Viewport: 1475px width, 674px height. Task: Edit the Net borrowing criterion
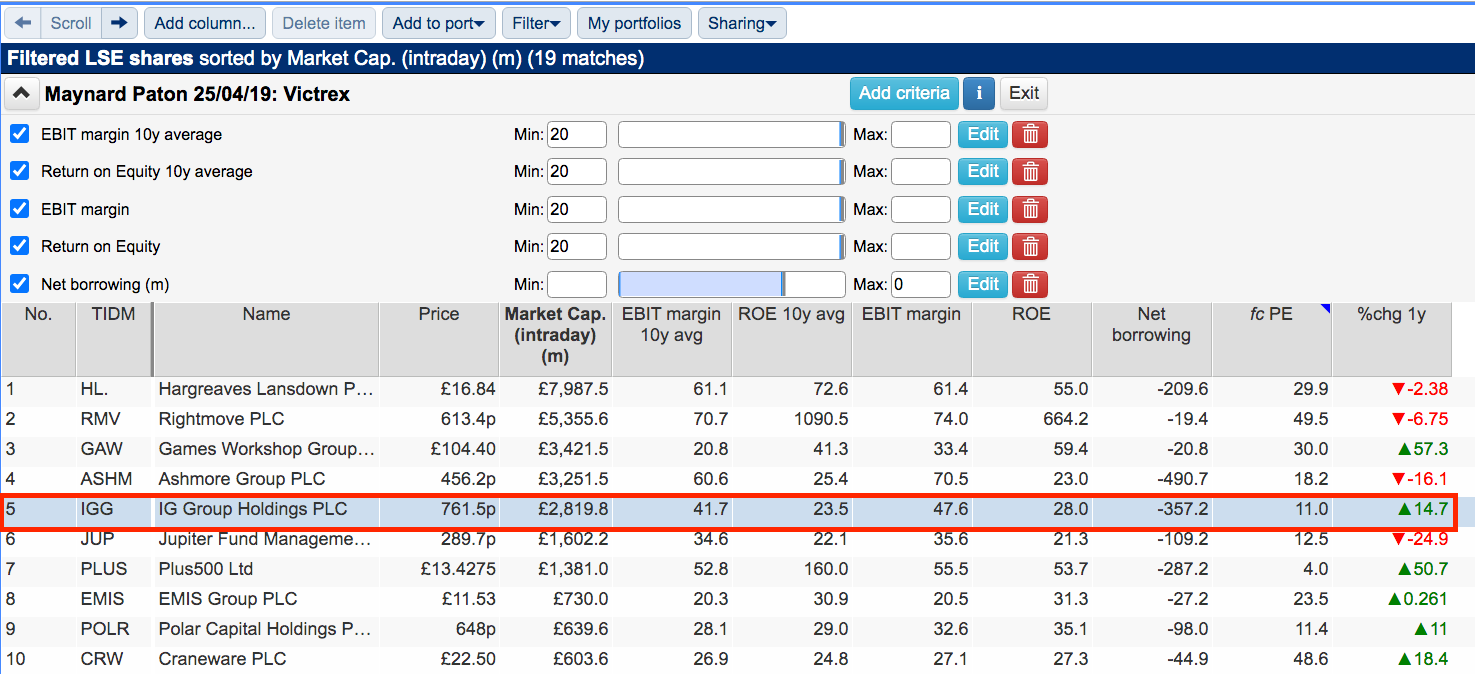click(983, 284)
